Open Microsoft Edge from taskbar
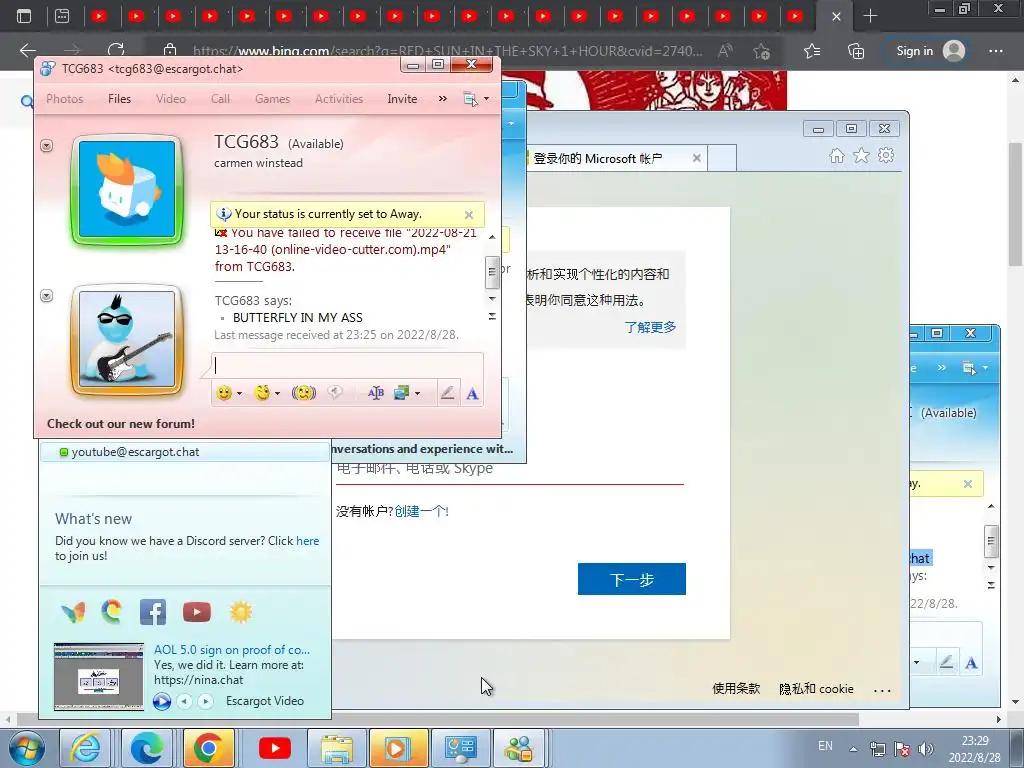Screen dimensions: 1024x768 tap(148, 748)
